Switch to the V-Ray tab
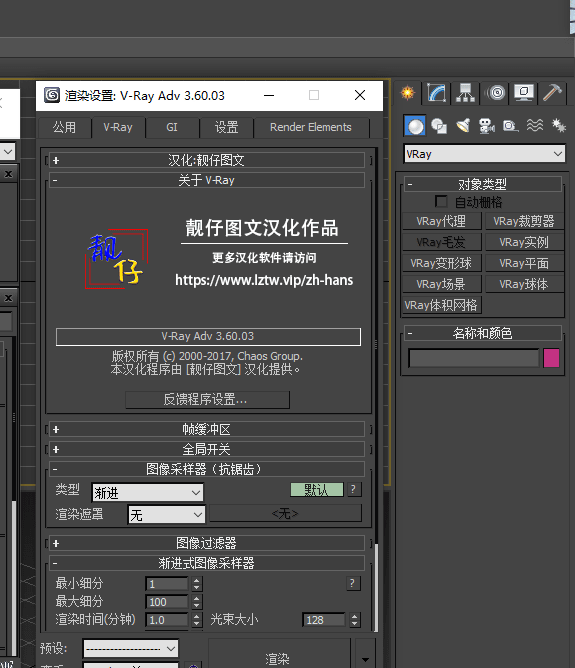The image size is (575, 668). pyautogui.click(x=118, y=127)
